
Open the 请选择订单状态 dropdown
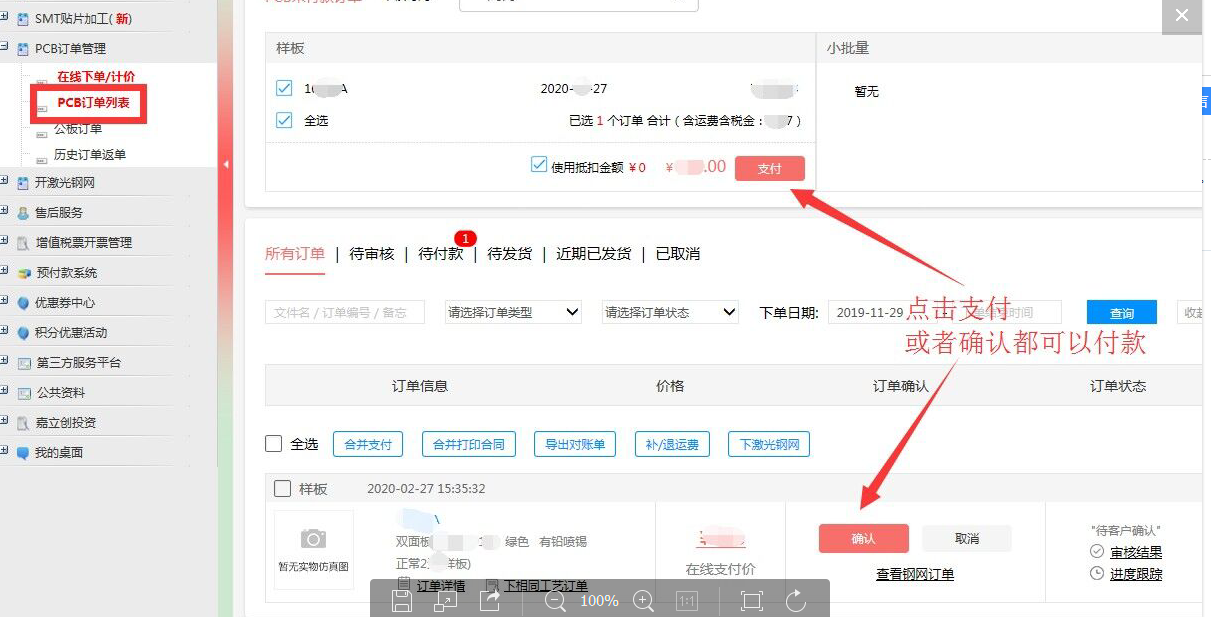click(669, 312)
